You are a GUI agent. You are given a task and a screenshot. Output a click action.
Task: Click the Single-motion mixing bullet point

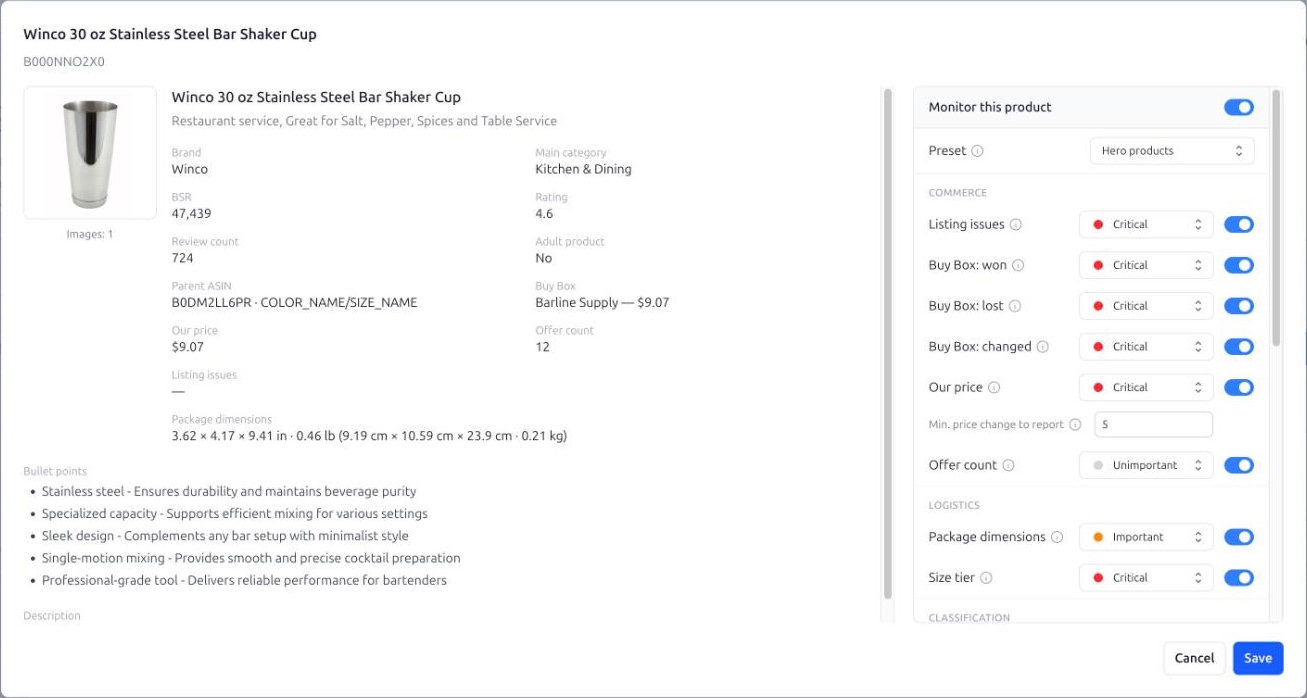[x=251, y=558]
